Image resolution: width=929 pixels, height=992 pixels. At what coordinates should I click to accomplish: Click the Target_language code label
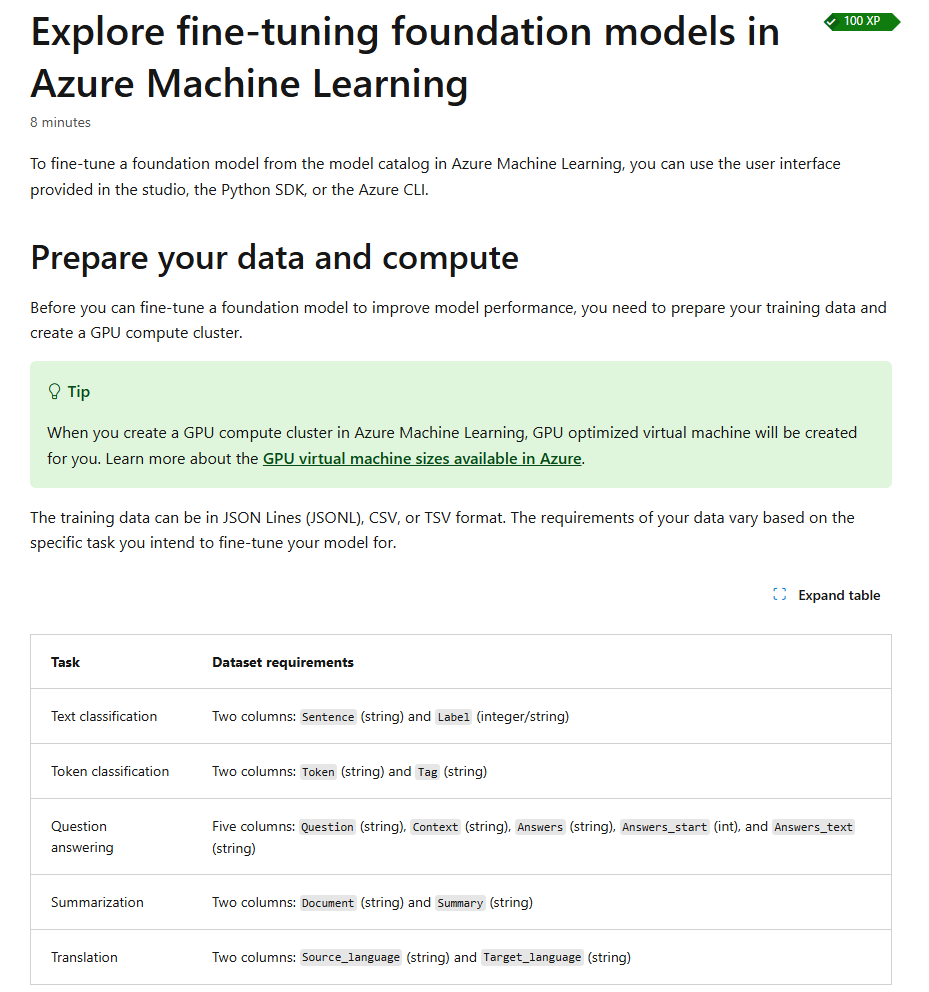click(532, 957)
